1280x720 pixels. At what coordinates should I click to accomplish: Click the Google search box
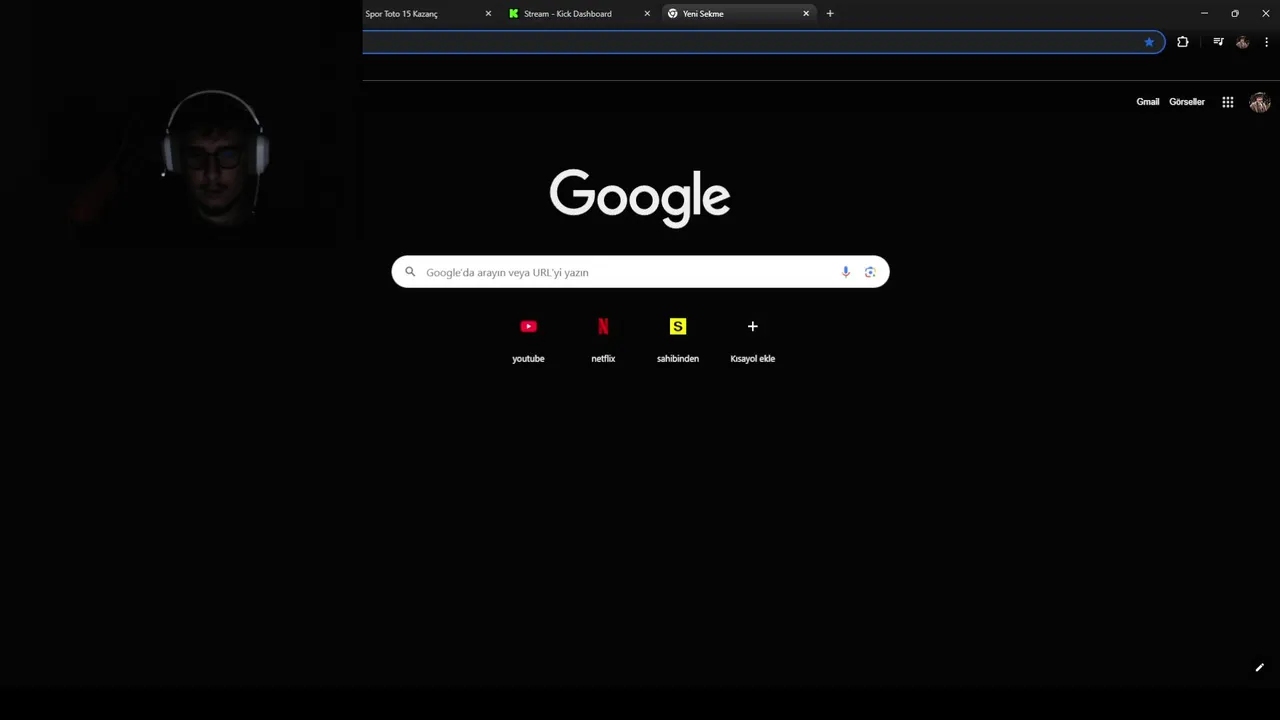[640, 272]
